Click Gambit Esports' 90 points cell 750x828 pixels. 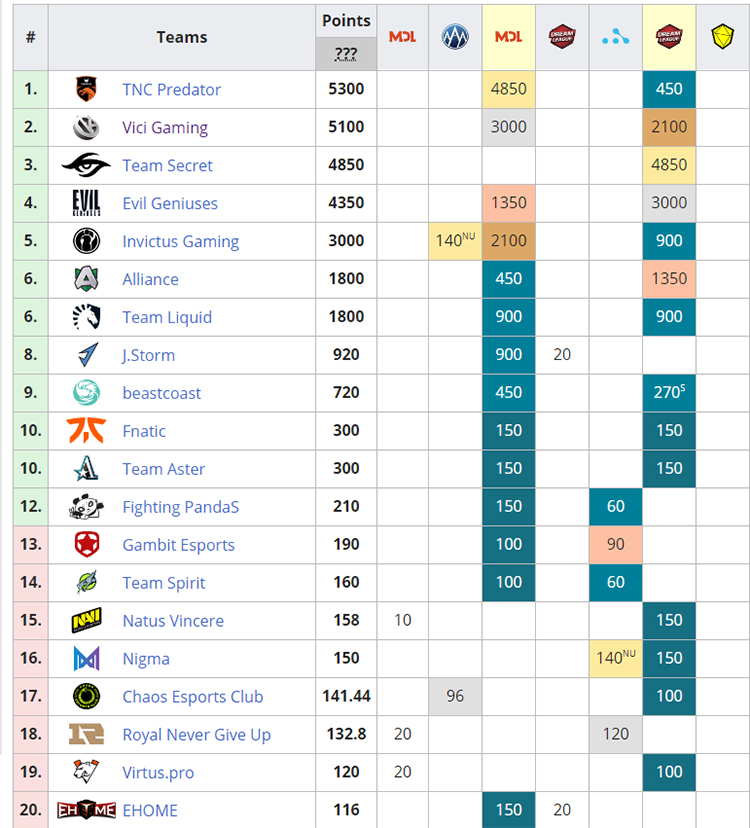tap(616, 544)
